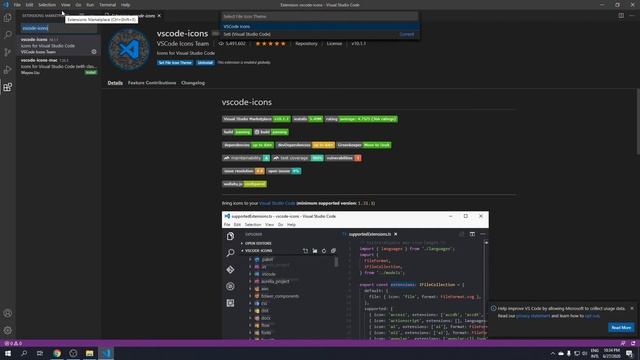Open the Windows Start menu

point(8,353)
